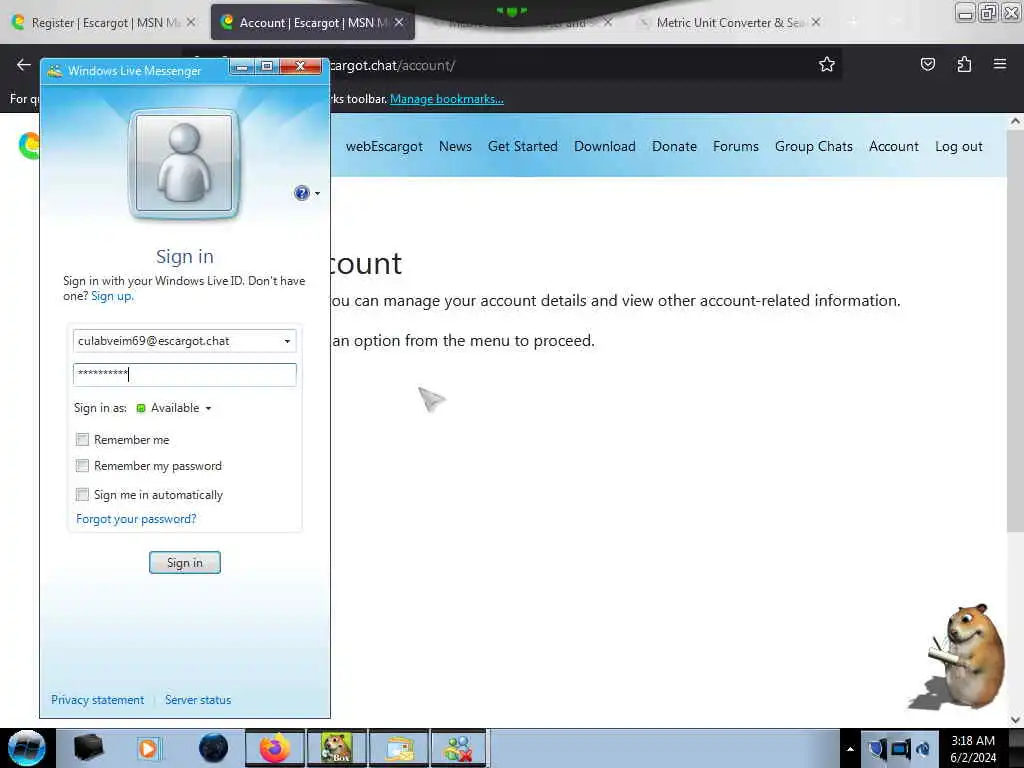Viewport: 1024px width, 768px height.
Task: Expand the arrow beside the help icon
Action: (x=317, y=193)
